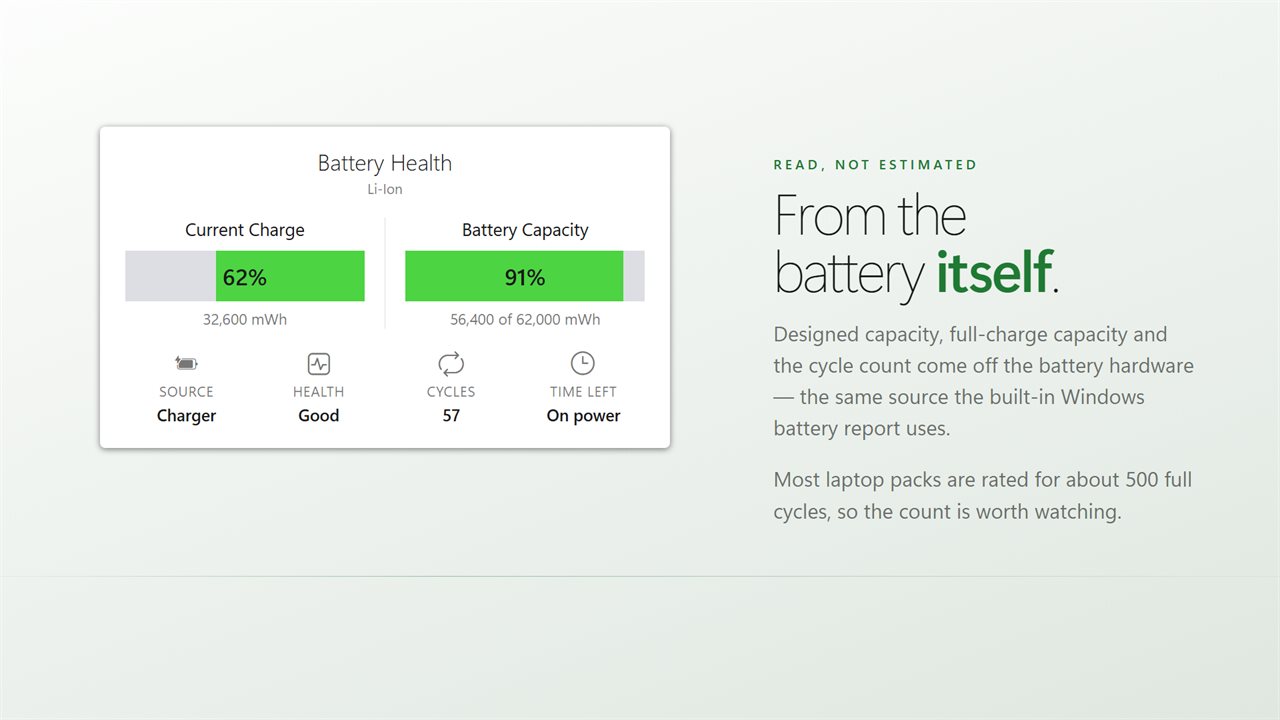Click the "57" cycle count value

(x=451, y=416)
